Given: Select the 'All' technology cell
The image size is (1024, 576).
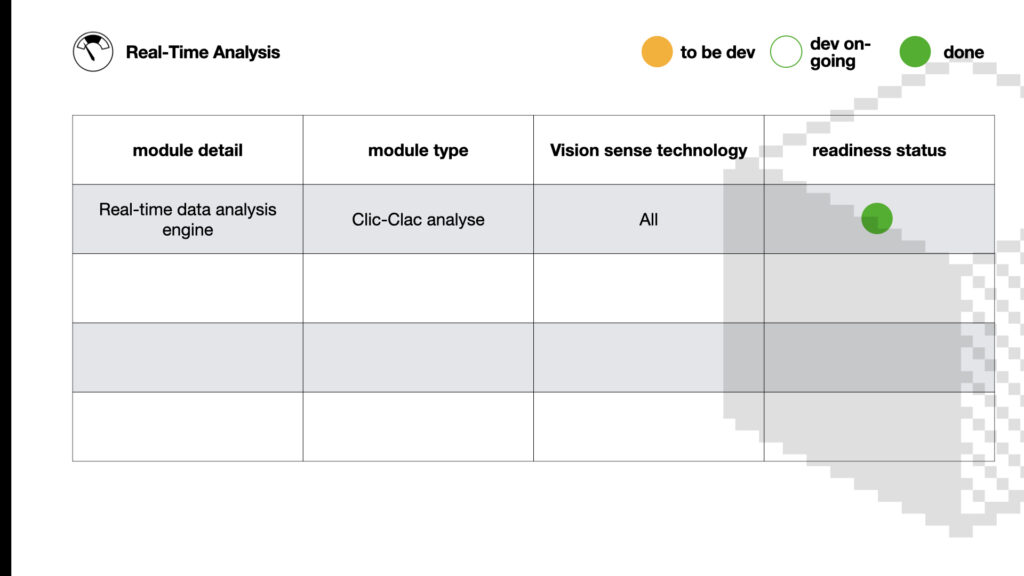Looking at the screenshot, I should [648, 219].
